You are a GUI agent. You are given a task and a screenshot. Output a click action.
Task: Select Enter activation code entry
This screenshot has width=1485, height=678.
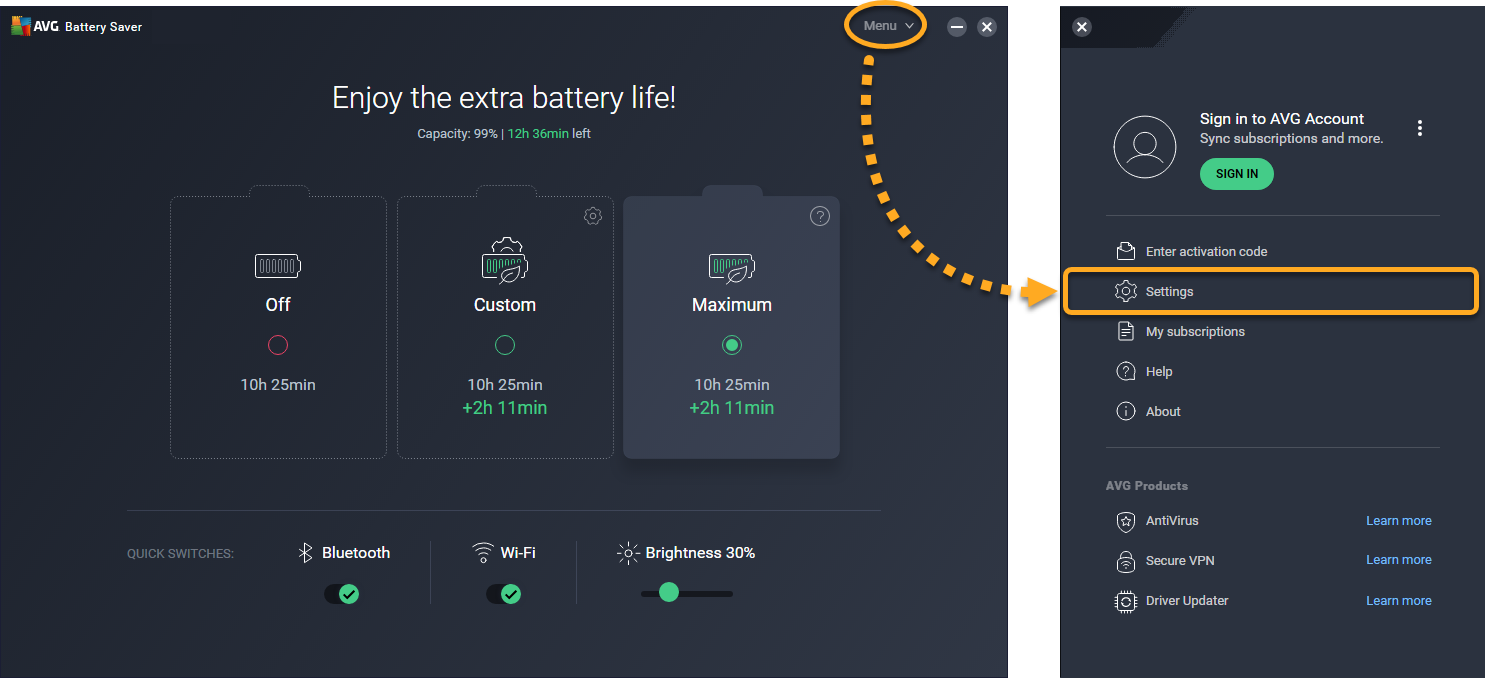(x=1205, y=251)
